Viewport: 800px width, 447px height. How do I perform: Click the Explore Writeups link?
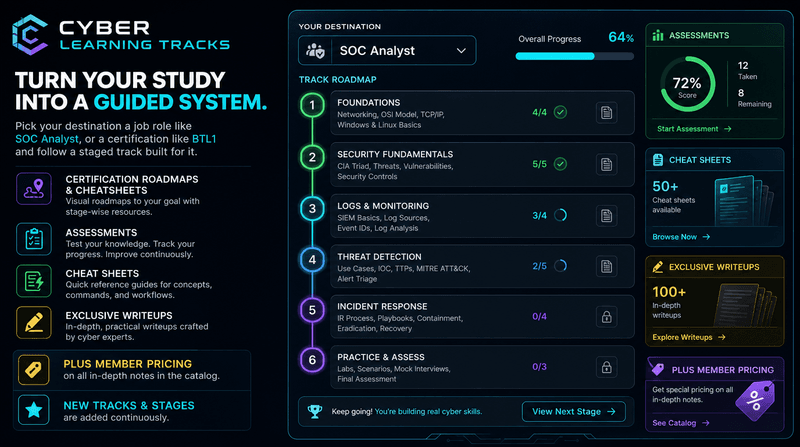pos(688,337)
